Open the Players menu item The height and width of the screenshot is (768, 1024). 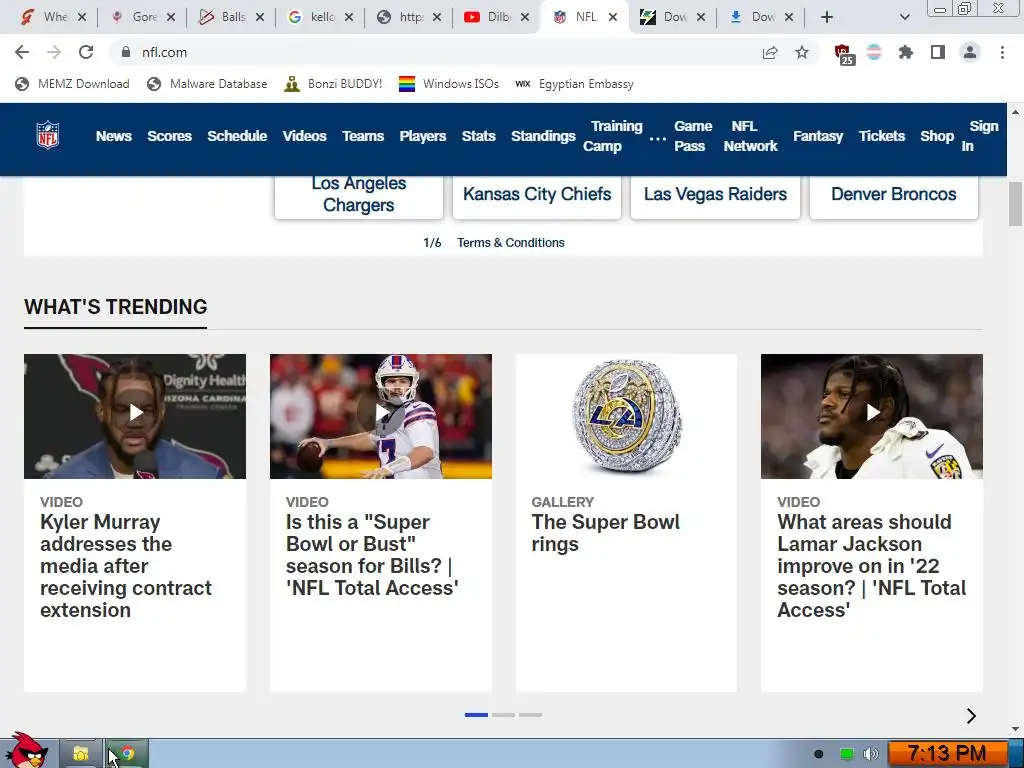[423, 136]
